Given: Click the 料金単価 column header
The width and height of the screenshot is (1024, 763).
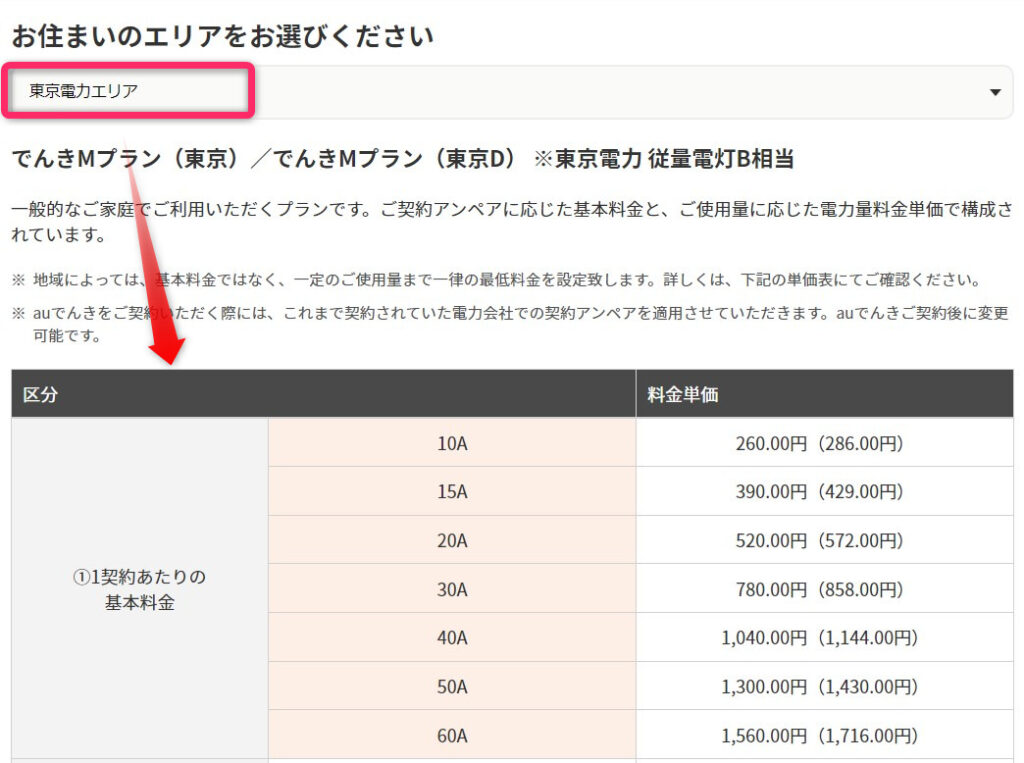Looking at the screenshot, I should pos(825,394).
